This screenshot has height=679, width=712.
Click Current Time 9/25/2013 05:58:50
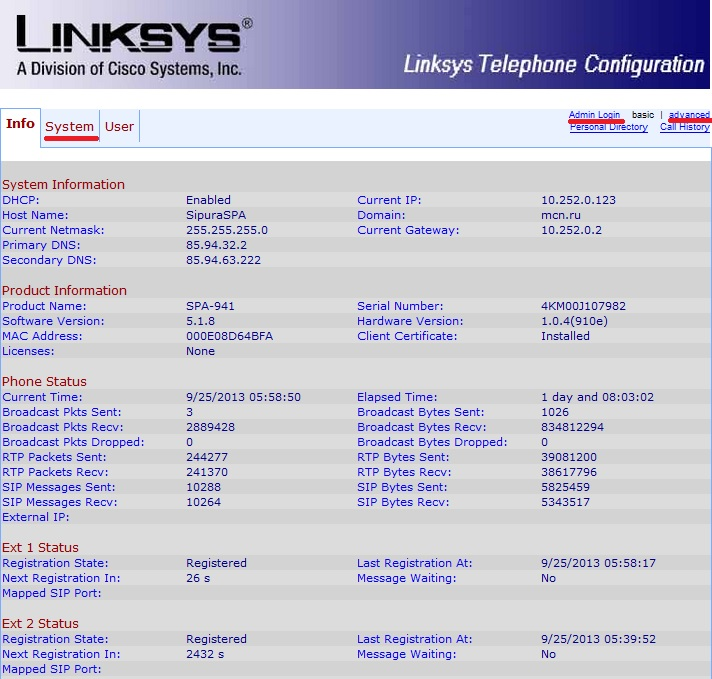(243, 396)
